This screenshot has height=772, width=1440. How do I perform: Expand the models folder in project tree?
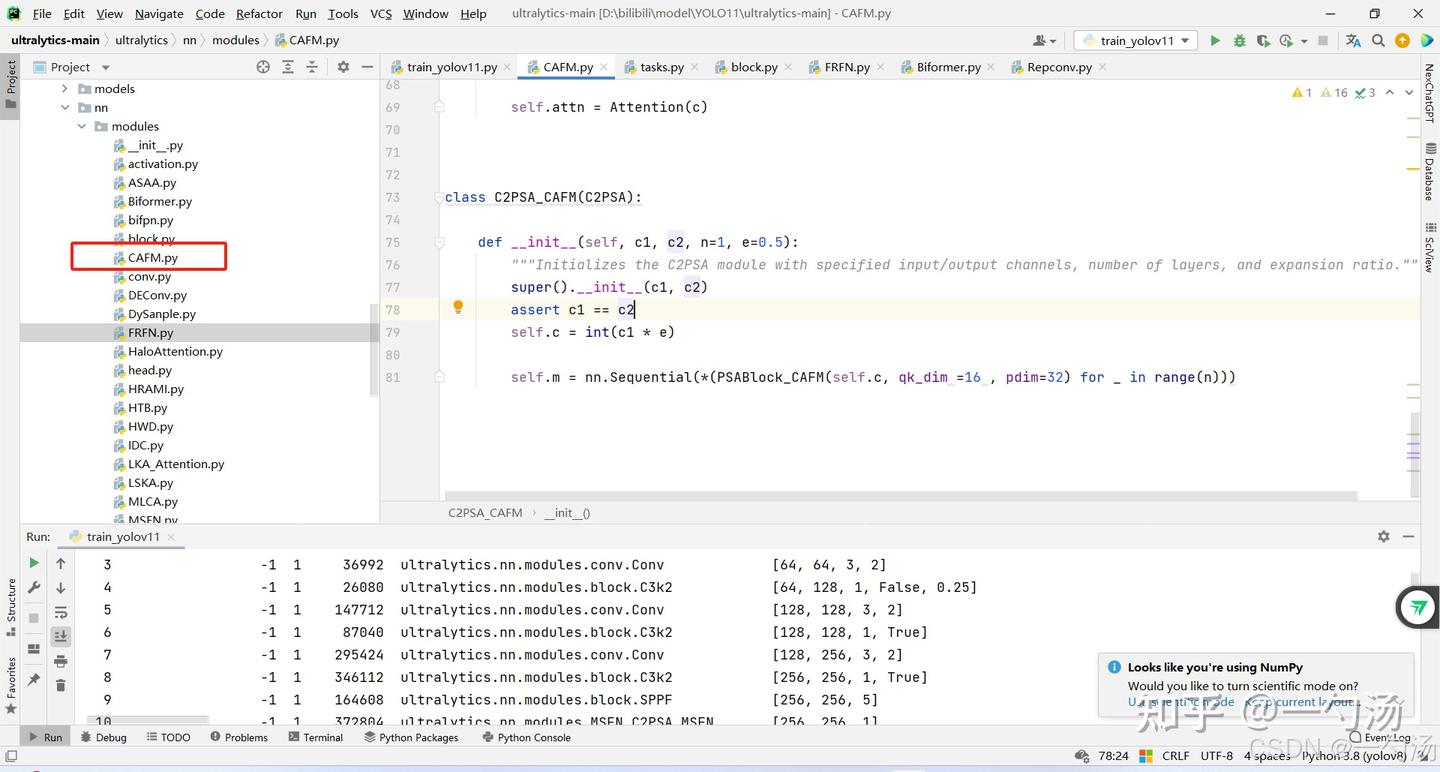tap(66, 89)
